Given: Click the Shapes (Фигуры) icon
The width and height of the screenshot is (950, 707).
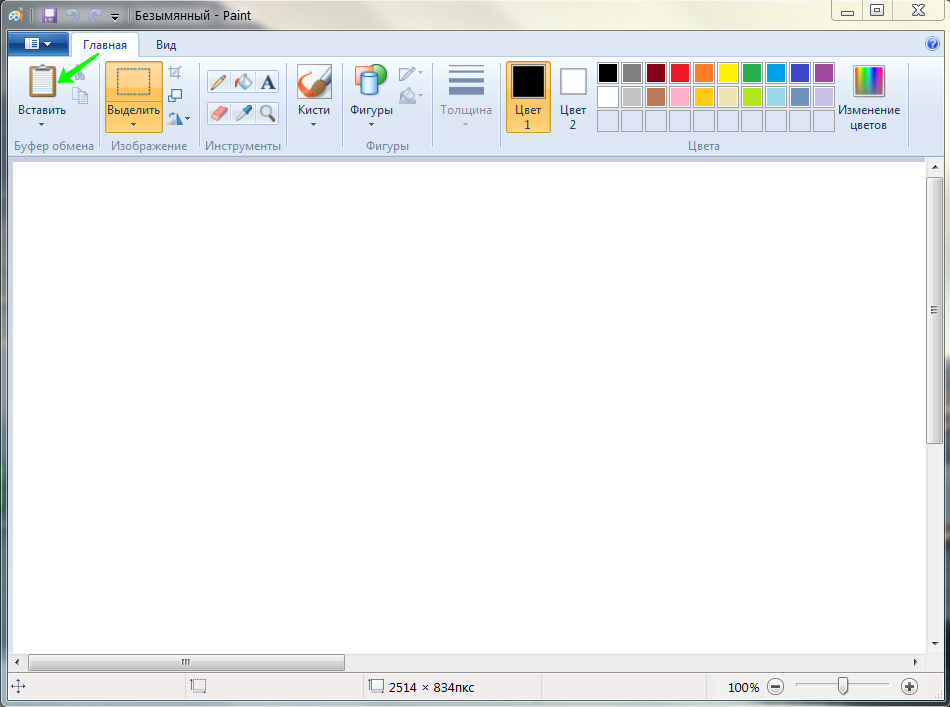Looking at the screenshot, I should 371,81.
